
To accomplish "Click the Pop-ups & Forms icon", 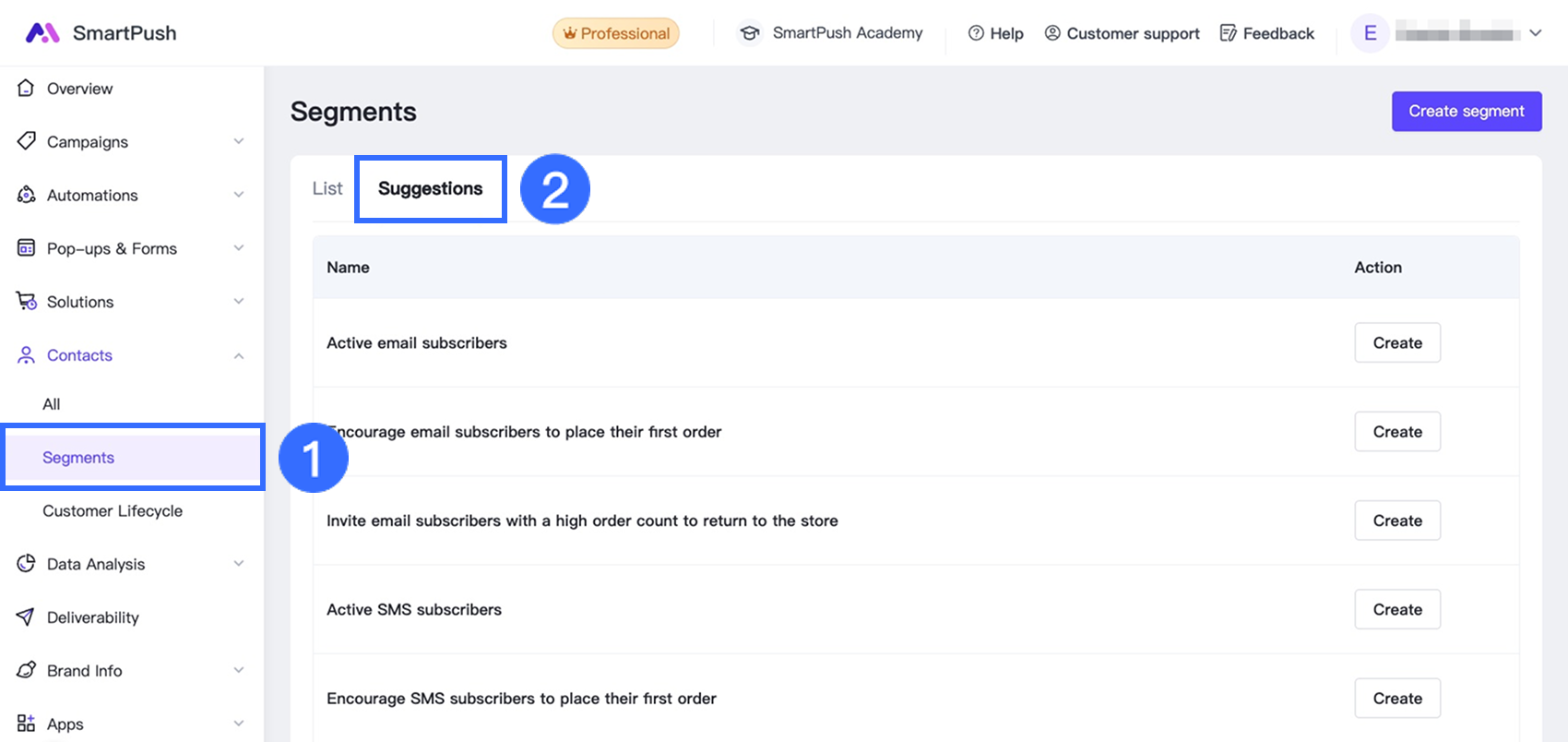I will (26, 248).
